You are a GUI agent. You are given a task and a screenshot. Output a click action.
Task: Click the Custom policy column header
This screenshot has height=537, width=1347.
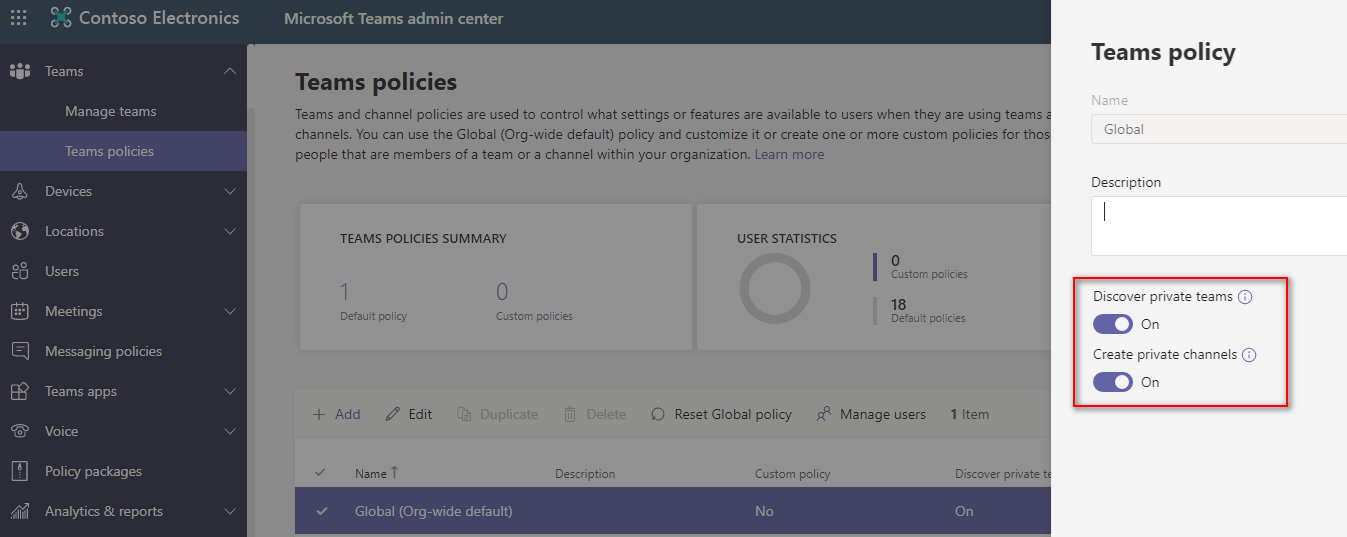(792, 474)
